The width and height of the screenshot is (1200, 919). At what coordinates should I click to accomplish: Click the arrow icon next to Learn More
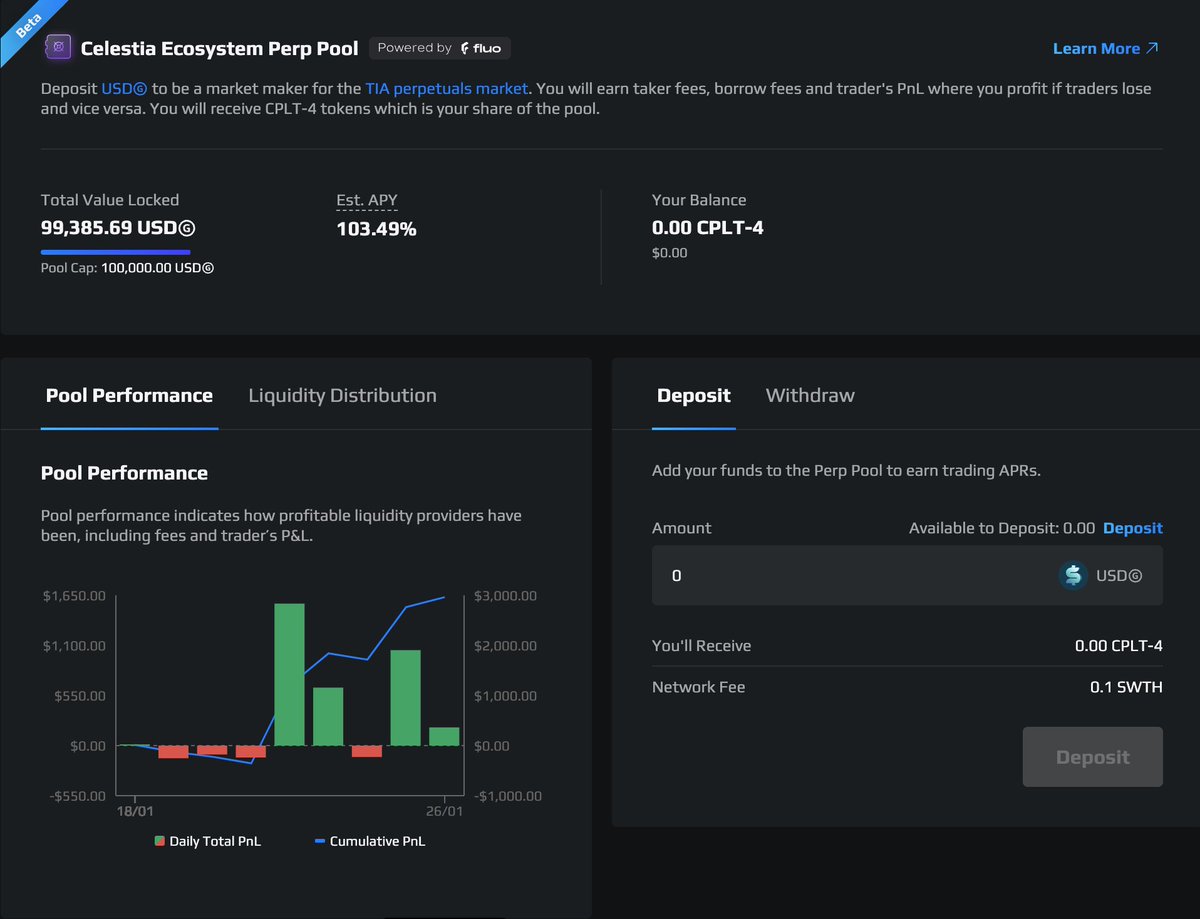[x=1152, y=48]
